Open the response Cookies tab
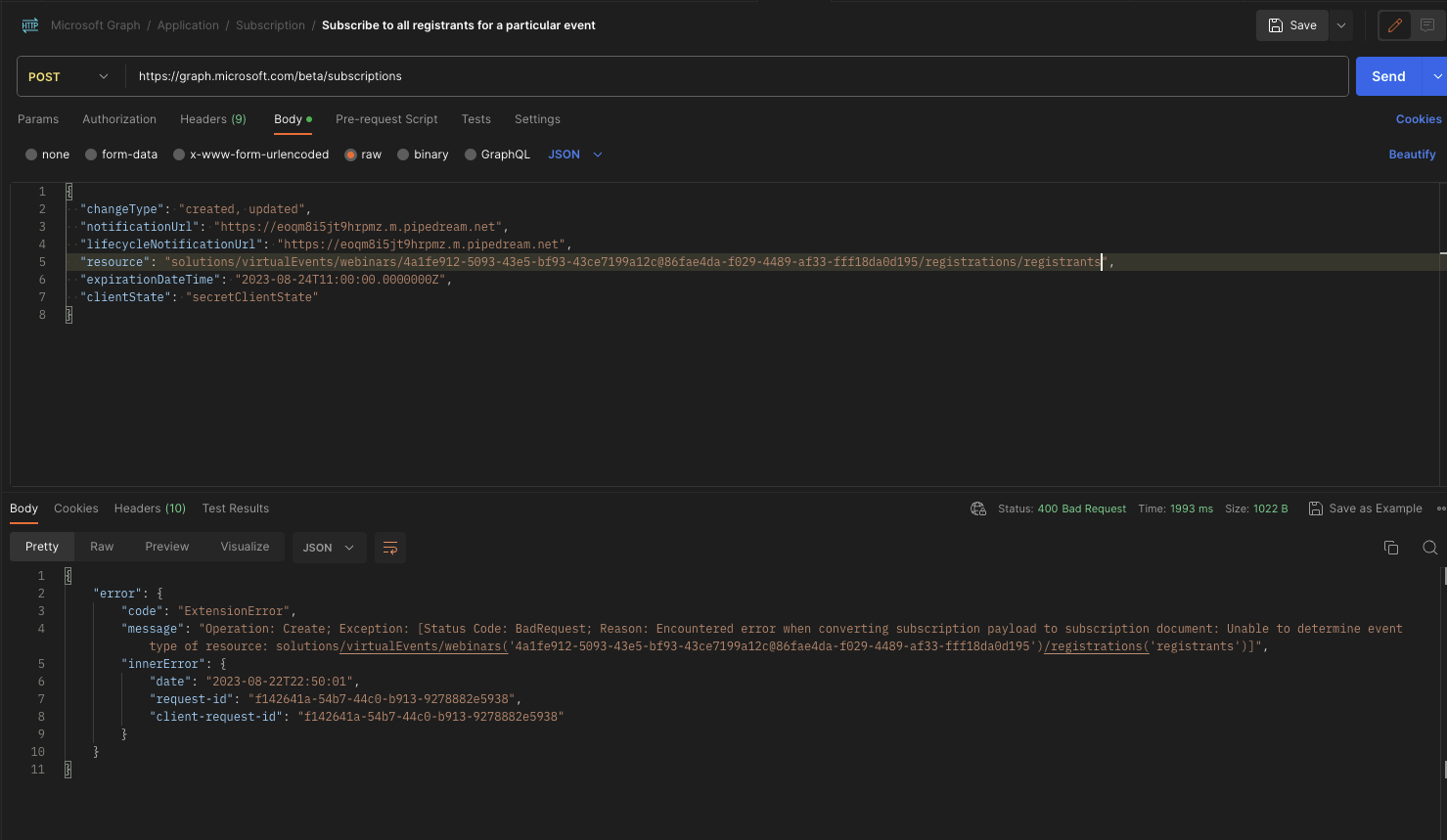The height and width of the screenshot is (840, 1447). coord(76,508)
